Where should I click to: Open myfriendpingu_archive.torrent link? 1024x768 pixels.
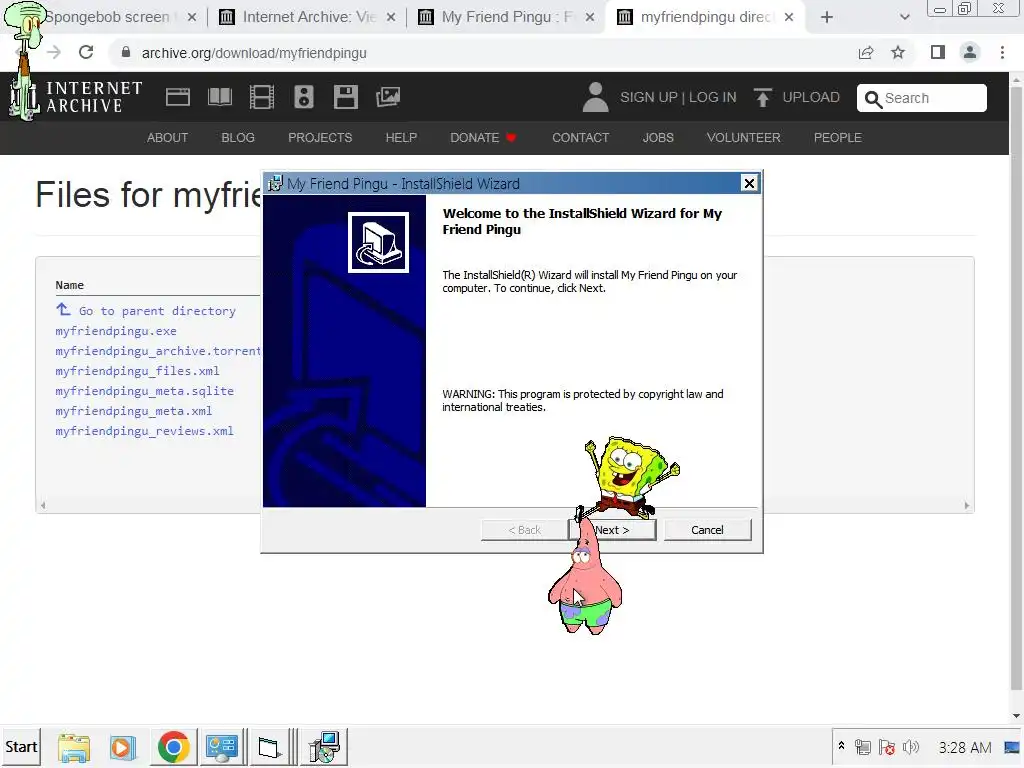(x=158, y=351)
